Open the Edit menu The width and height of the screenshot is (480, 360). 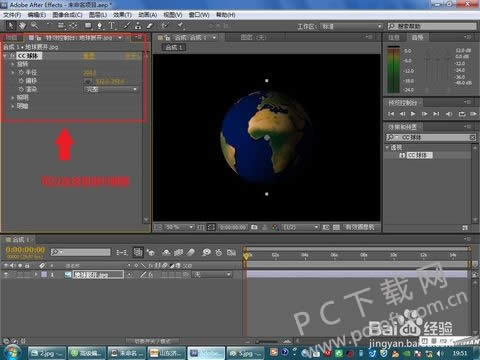pyautogui.click(x=37, y=15)
